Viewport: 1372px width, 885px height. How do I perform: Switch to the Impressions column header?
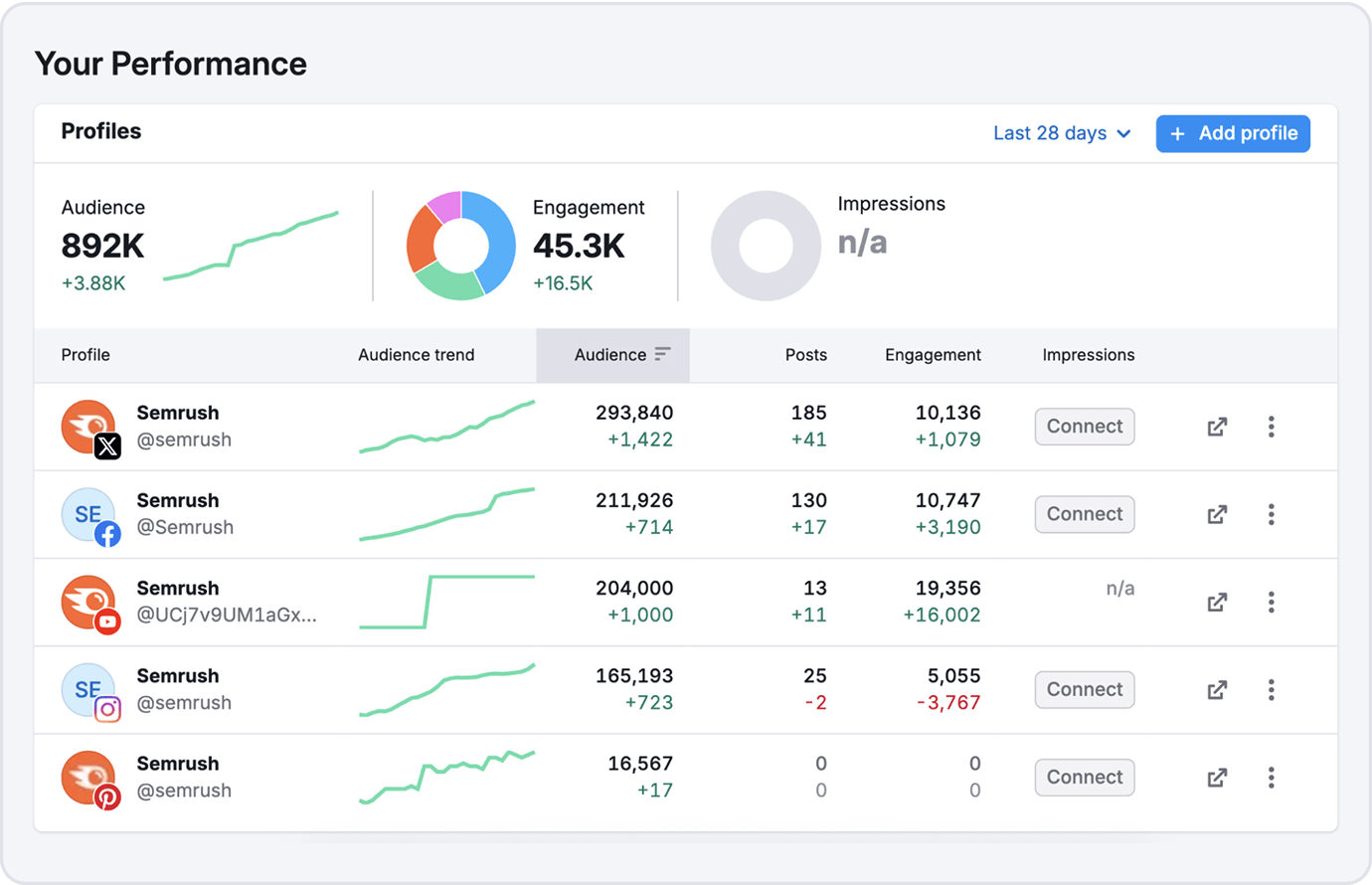pyautogui.click(x=1087, y=355)
